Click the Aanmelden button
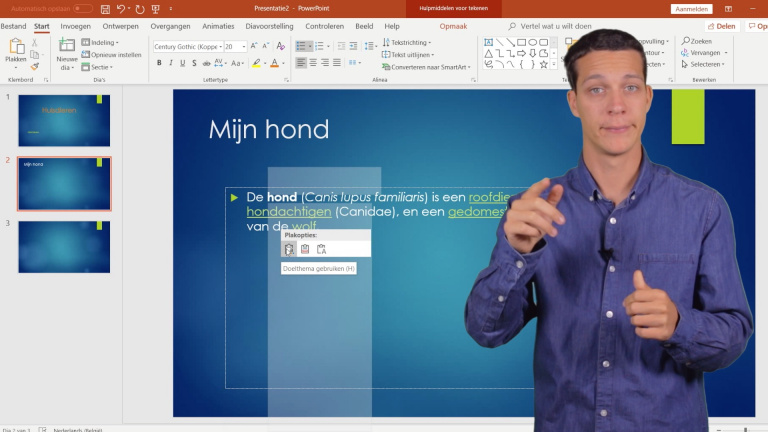Screen dimensions: 768x432 click(692, 9)
